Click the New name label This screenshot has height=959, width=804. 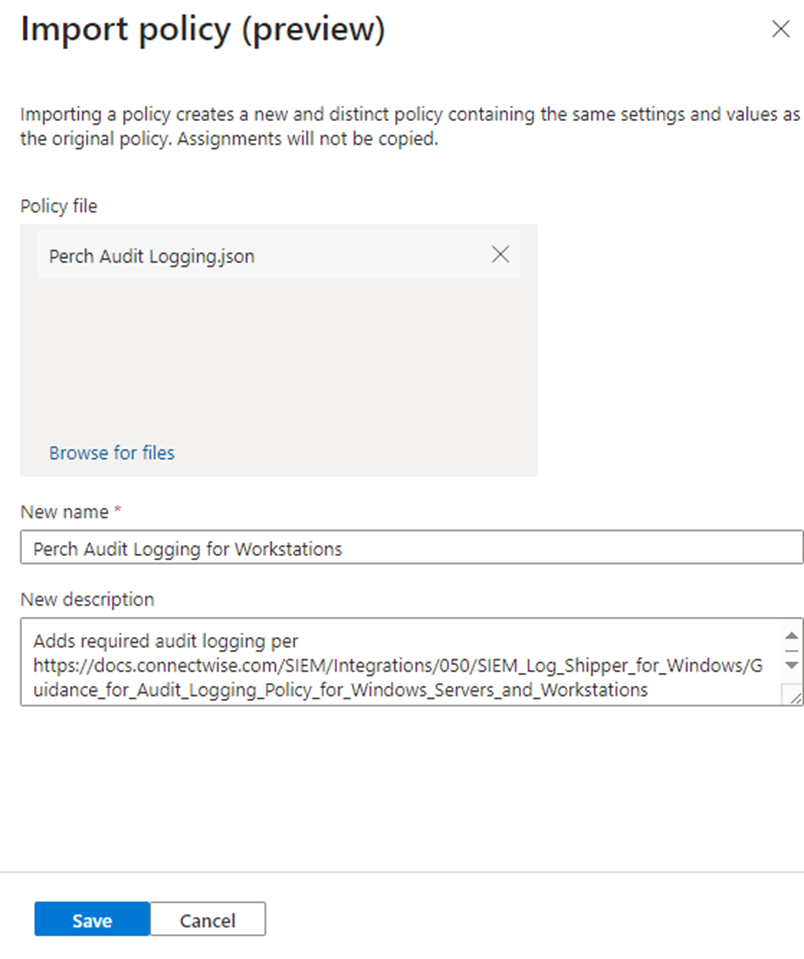coord(64,511)
